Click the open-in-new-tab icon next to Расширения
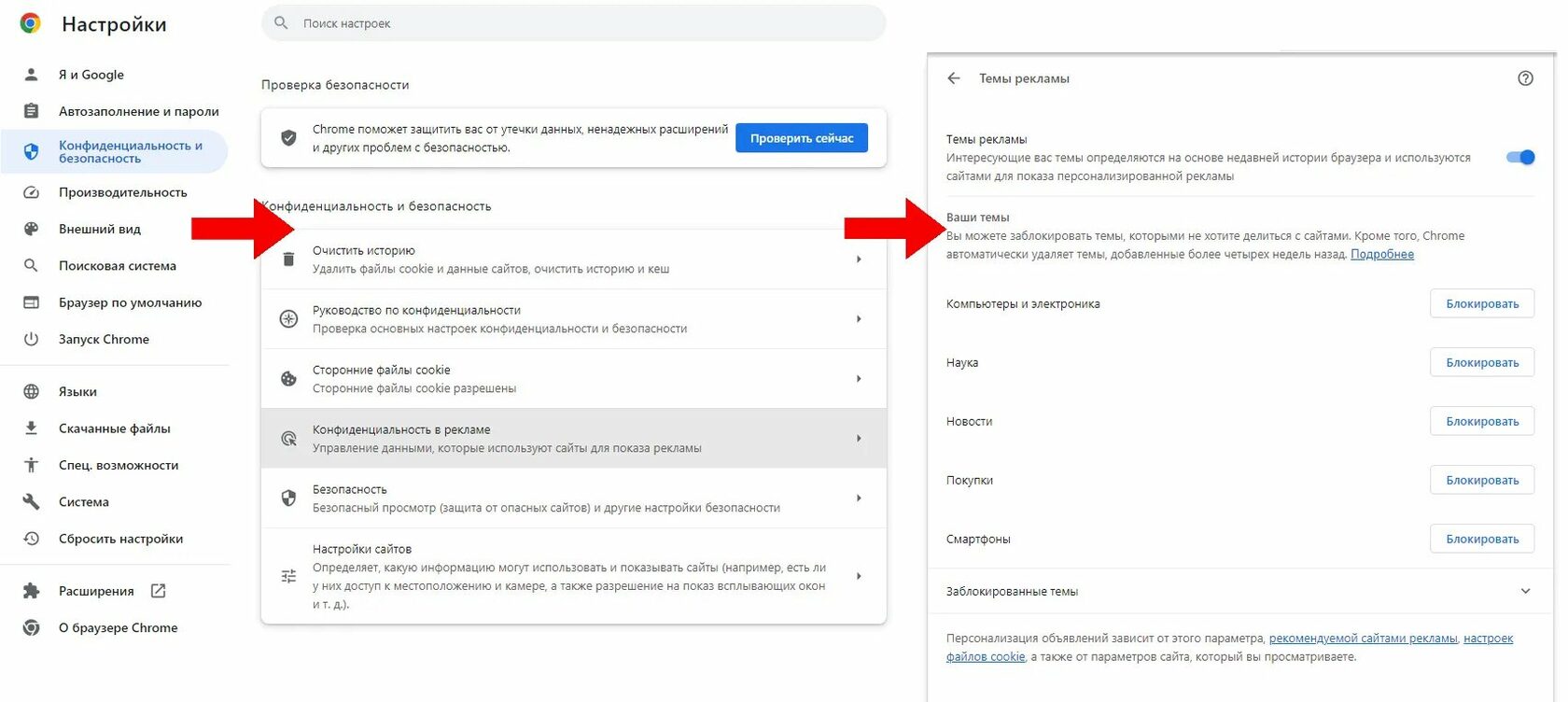This screenshot has height=702, width=1568. coord(159,591)
